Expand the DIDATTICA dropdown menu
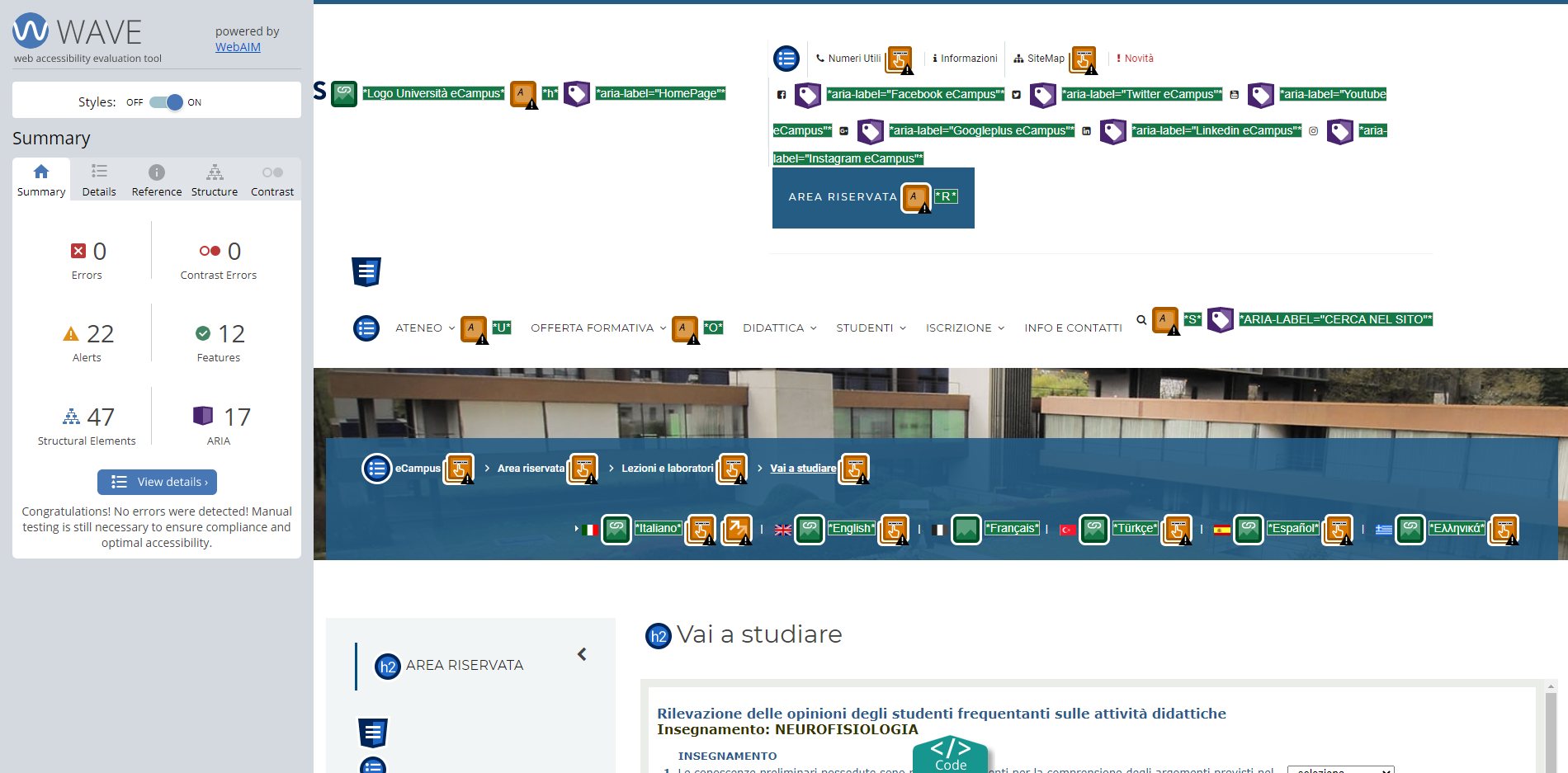The height and width of the screenshot is (773, 1568). click(779, 328)
